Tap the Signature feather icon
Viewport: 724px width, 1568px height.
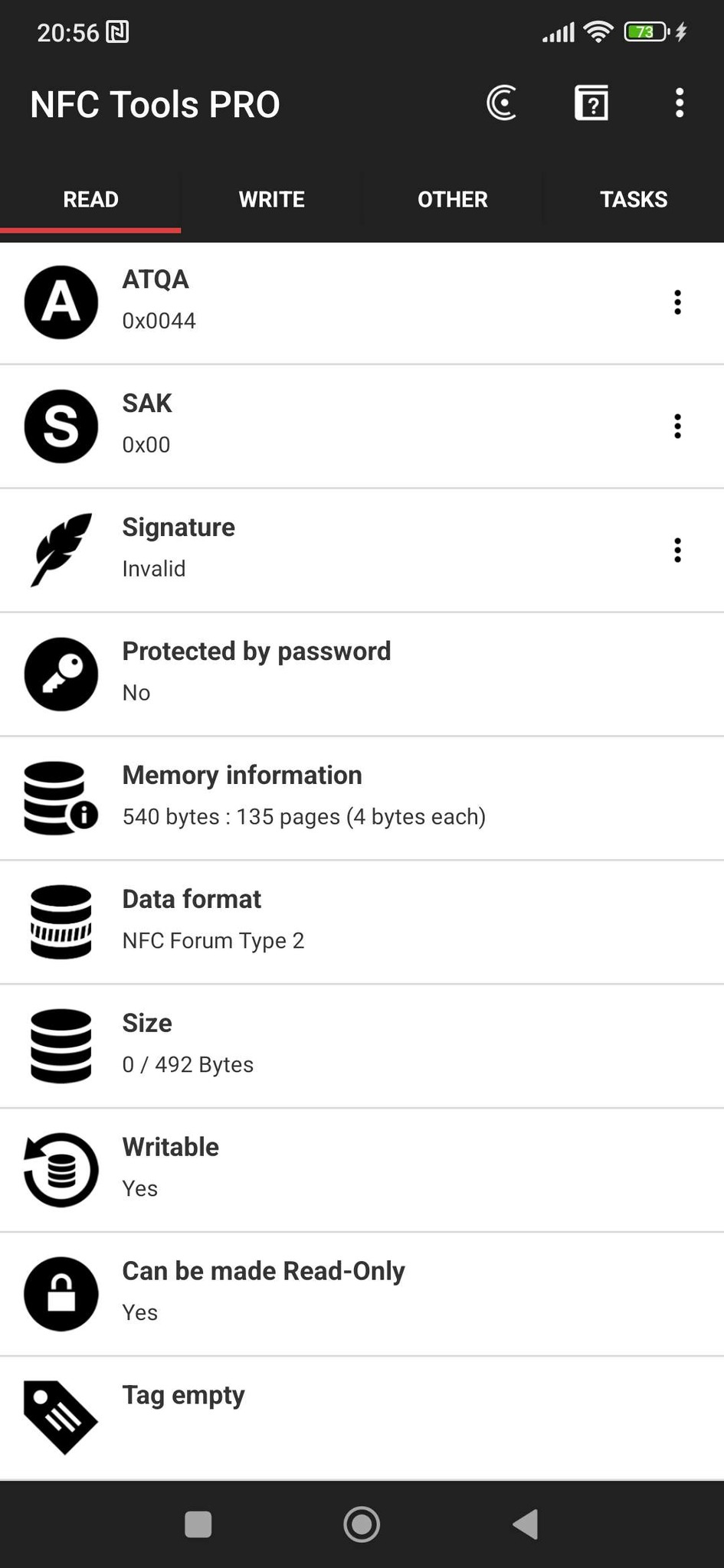[x=61, y=550]
